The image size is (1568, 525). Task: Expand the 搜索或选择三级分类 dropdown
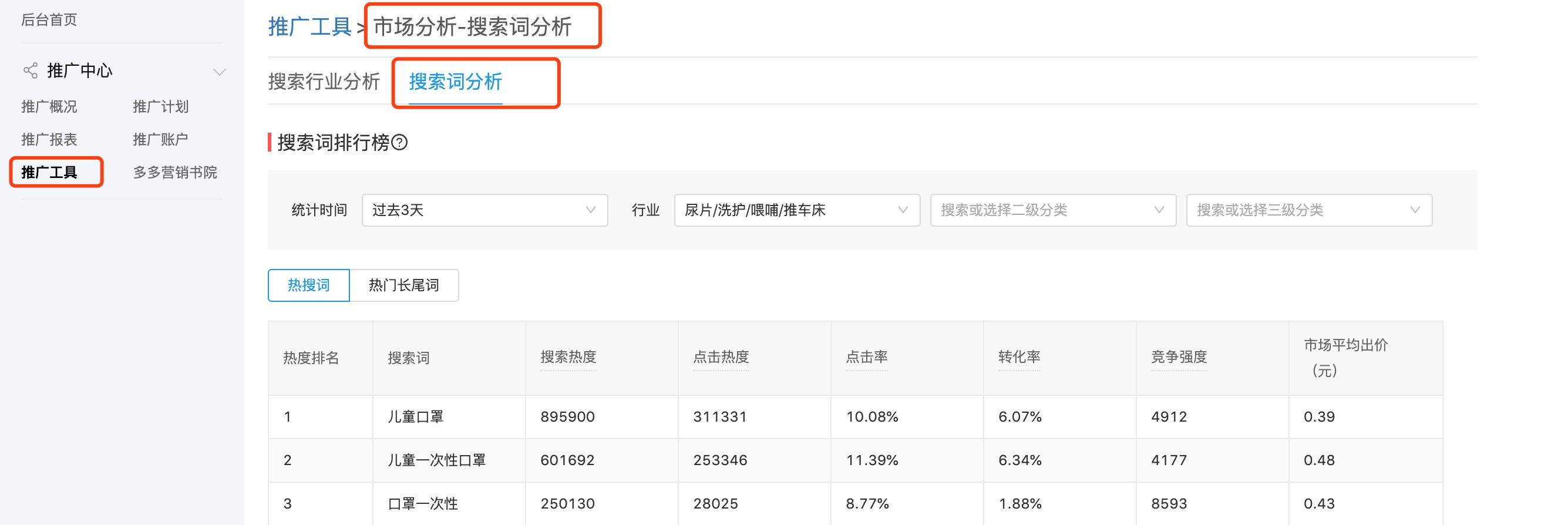[x=1308, y=210]
